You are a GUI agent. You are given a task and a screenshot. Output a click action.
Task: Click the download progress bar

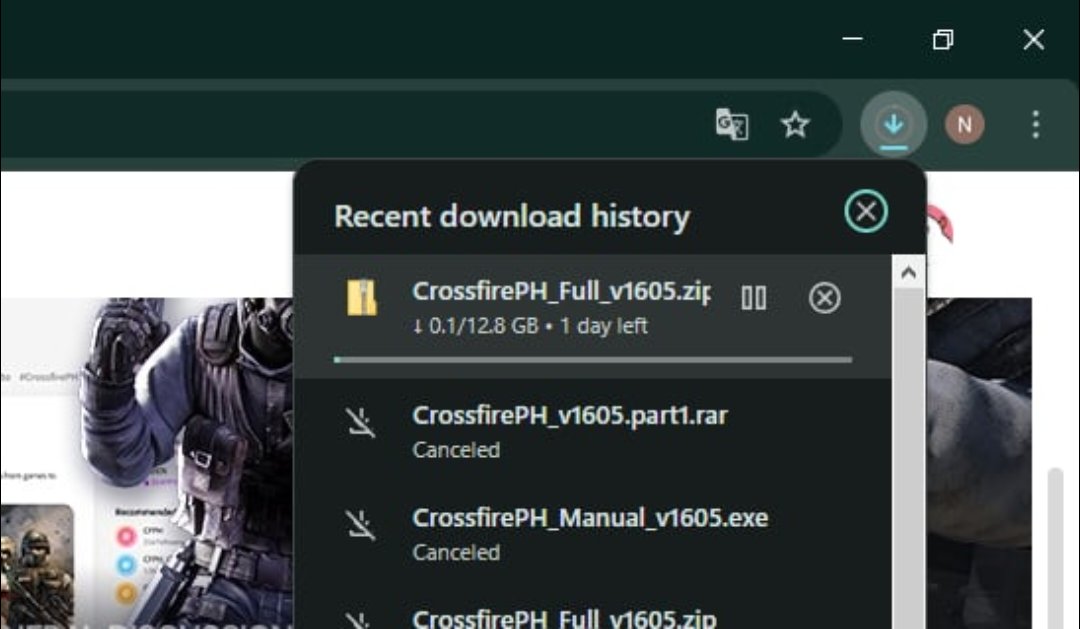click(592, 359)
